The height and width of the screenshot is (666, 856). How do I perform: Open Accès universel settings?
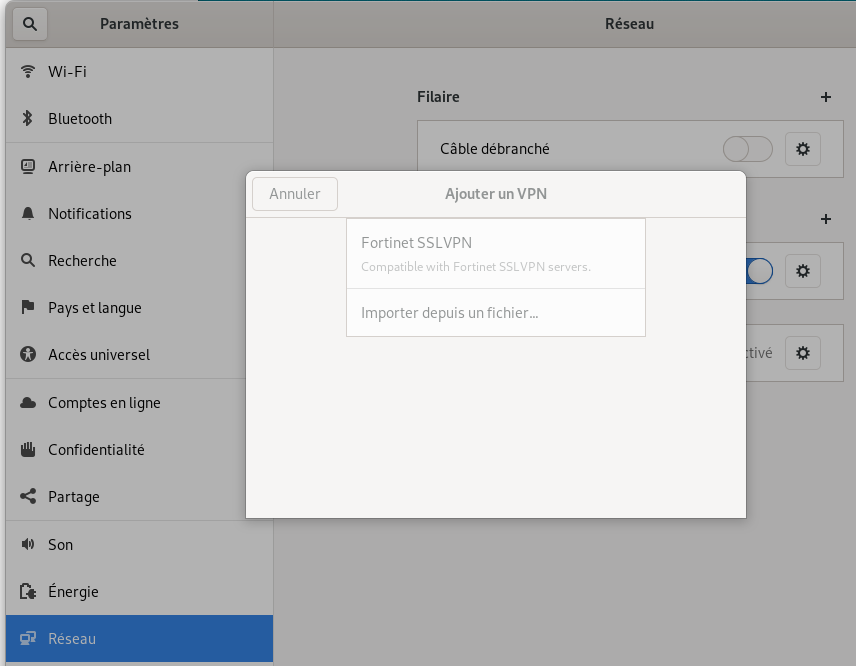coord(139,354)
